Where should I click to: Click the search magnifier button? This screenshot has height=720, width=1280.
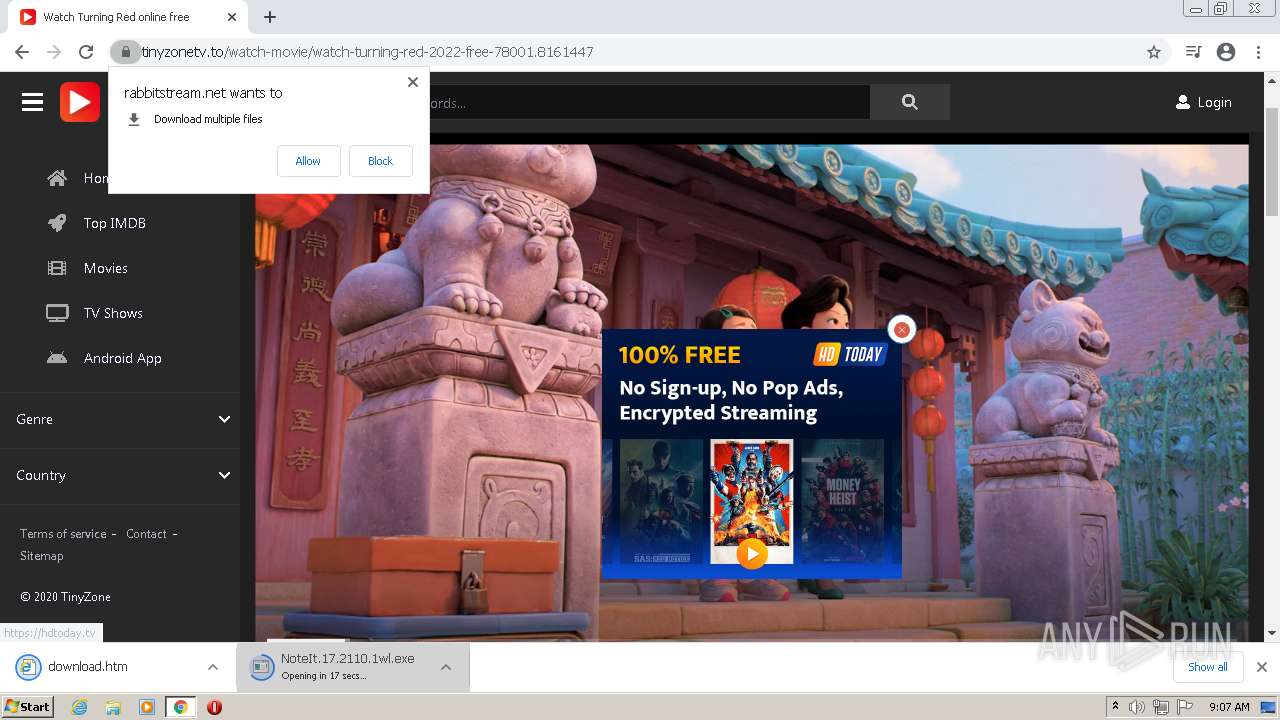[x=909, y=102]
